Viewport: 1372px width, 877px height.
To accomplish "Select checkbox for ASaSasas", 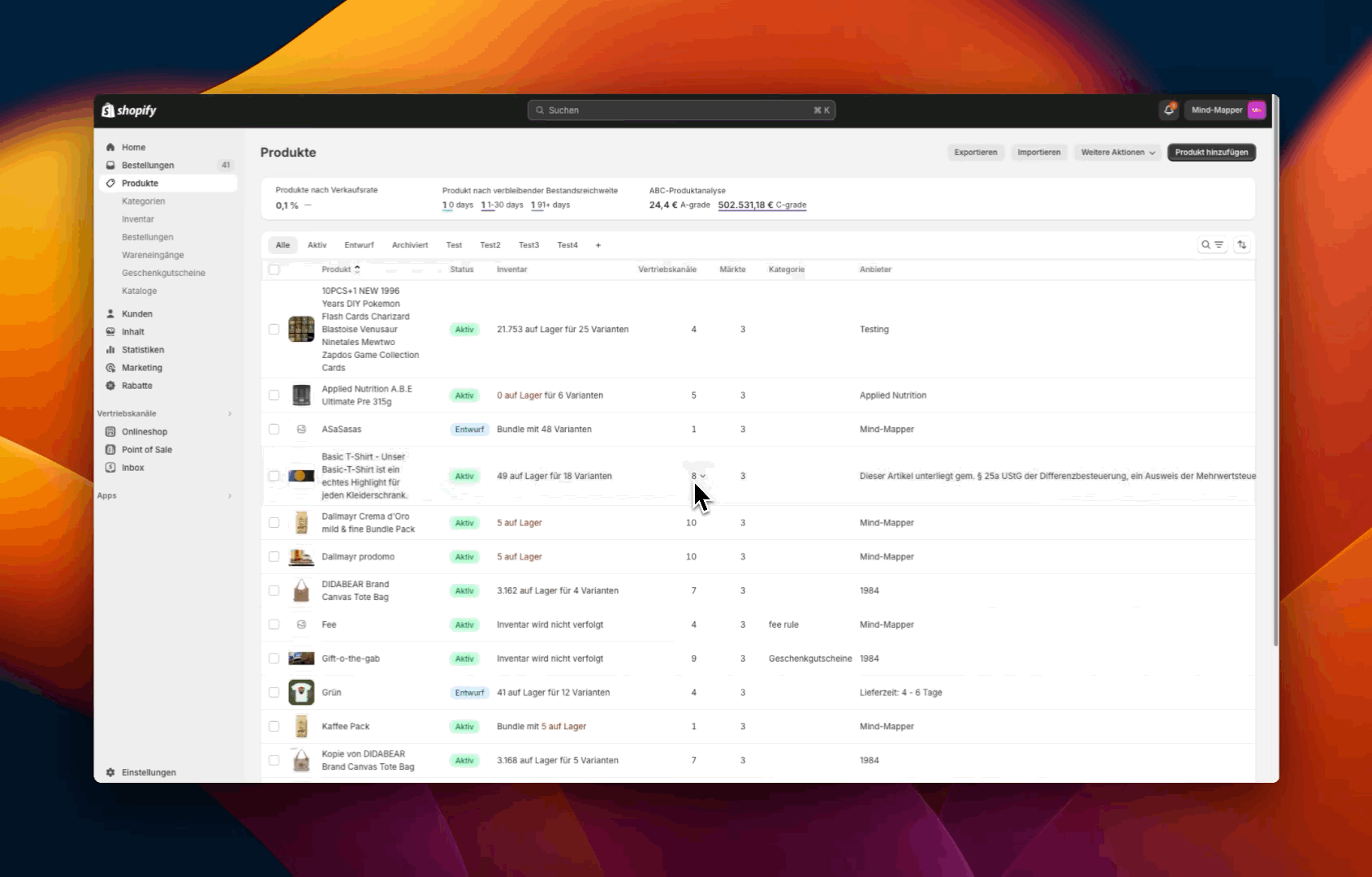I will click(x=274, y=429).
